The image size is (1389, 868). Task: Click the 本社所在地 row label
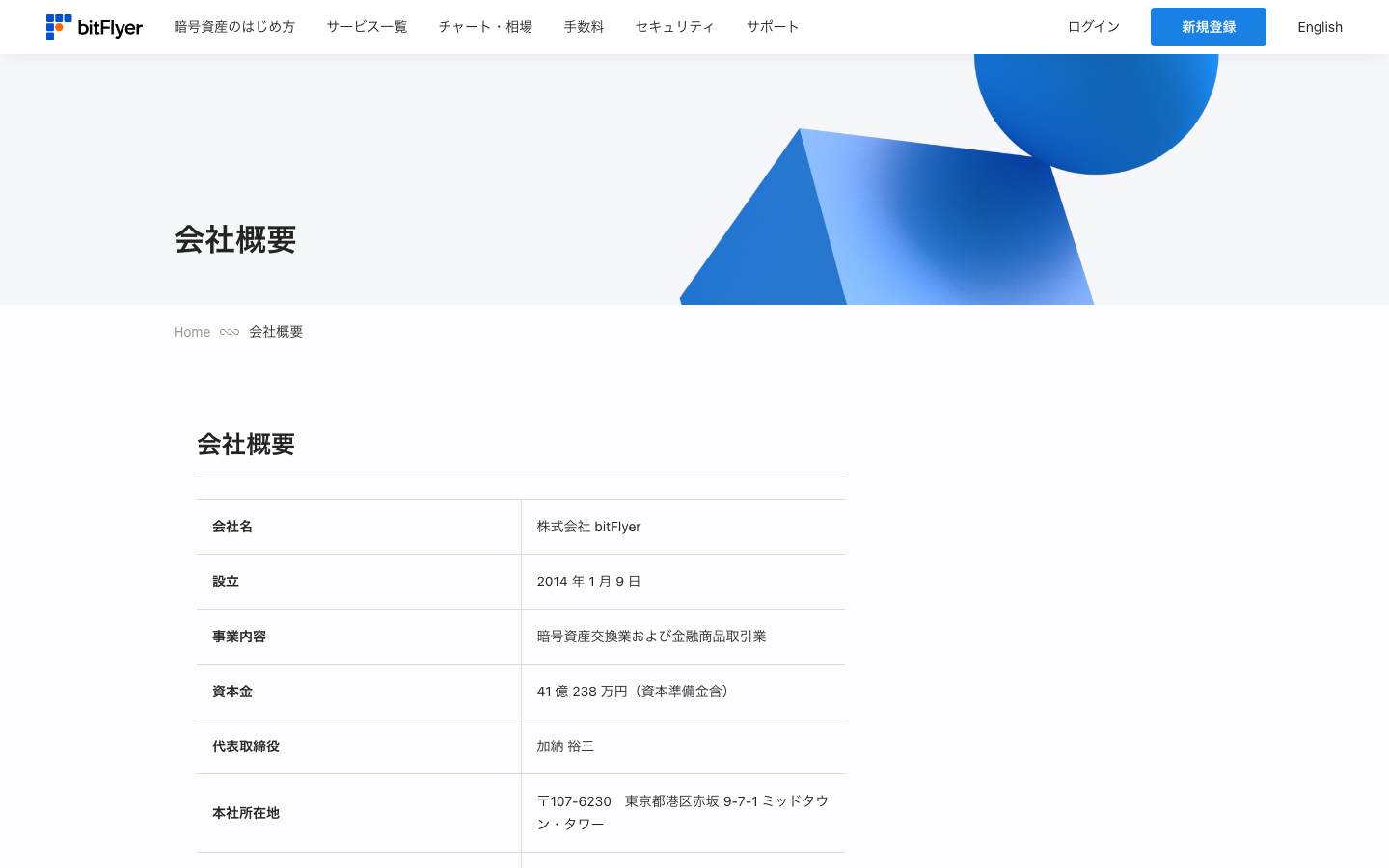coord(246,813)
